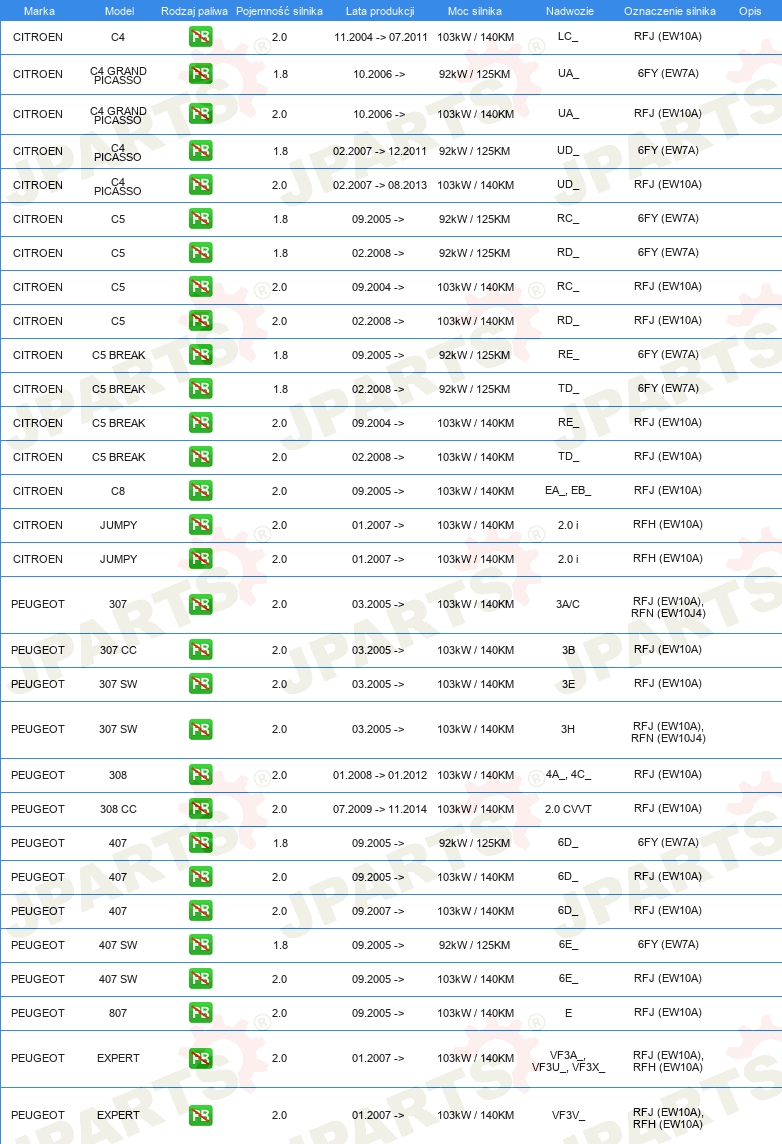Click the fuel icon in the C5 1.8 RD_ row
Screen dimensions: 782x1144
pyautogui.click(x=201, y=253)
